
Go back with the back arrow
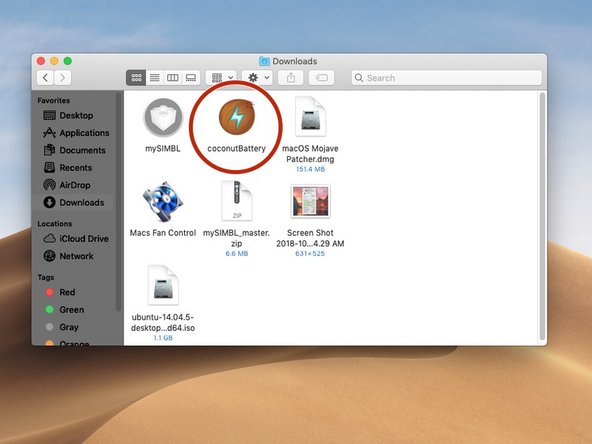(x=45, y=78)
